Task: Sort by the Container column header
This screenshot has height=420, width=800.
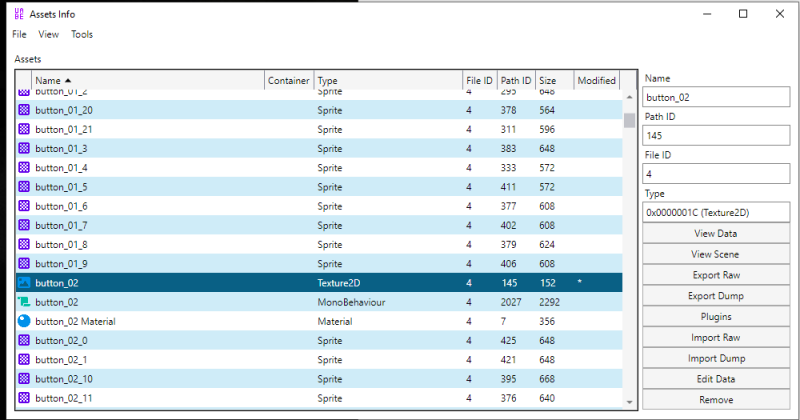Action: click(x=289, y=80)
